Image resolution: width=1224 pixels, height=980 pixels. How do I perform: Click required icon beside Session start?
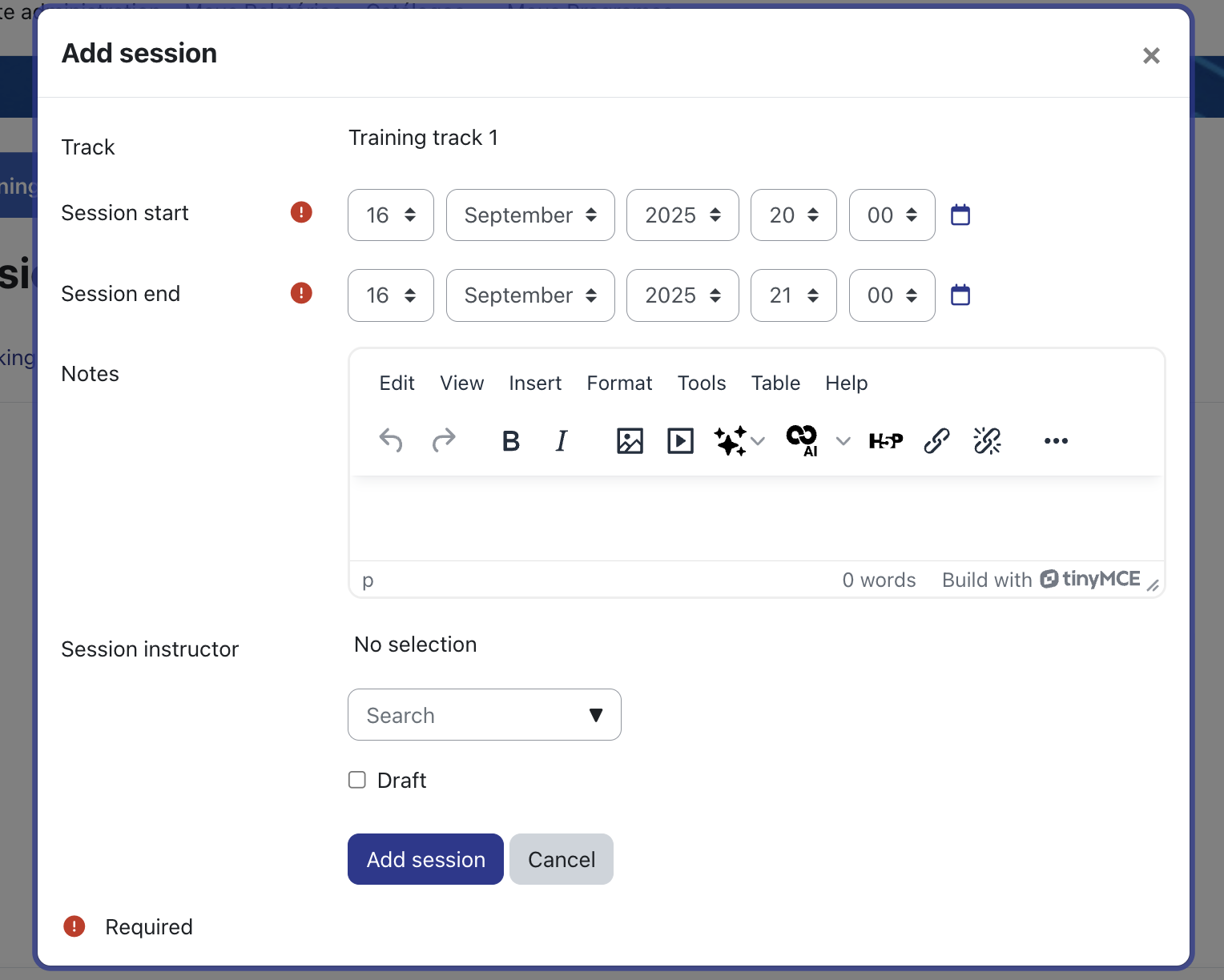[301, 212]
